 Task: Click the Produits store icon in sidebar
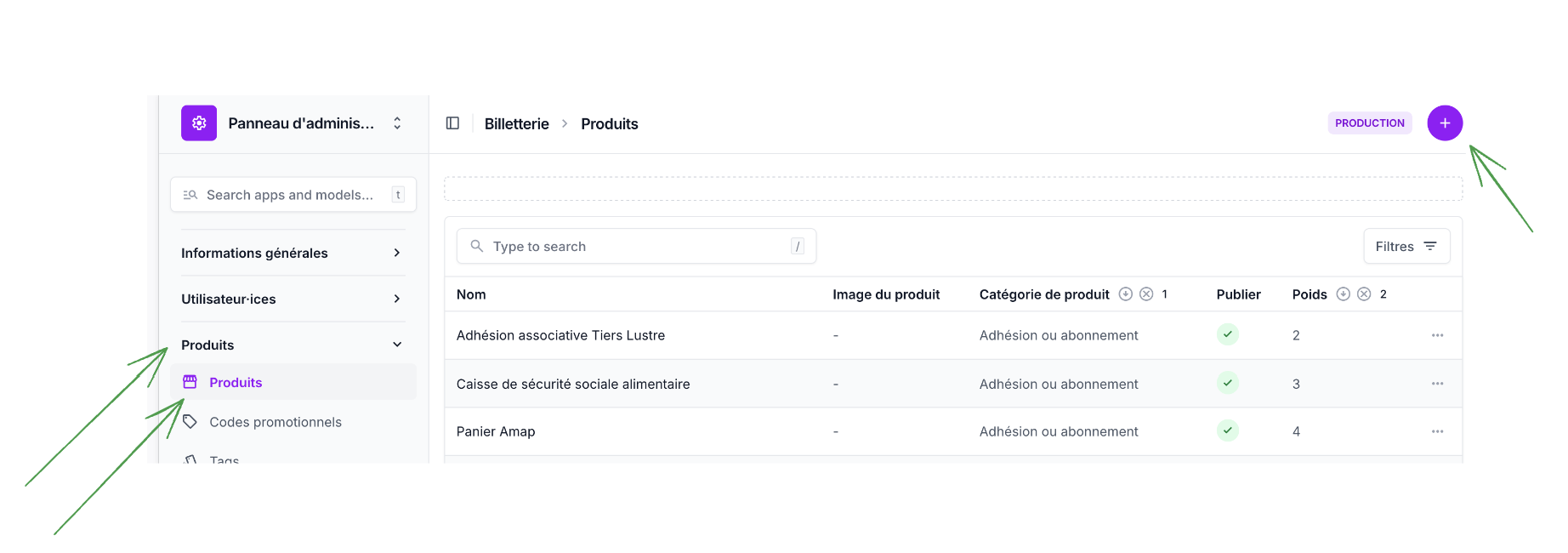190,382
